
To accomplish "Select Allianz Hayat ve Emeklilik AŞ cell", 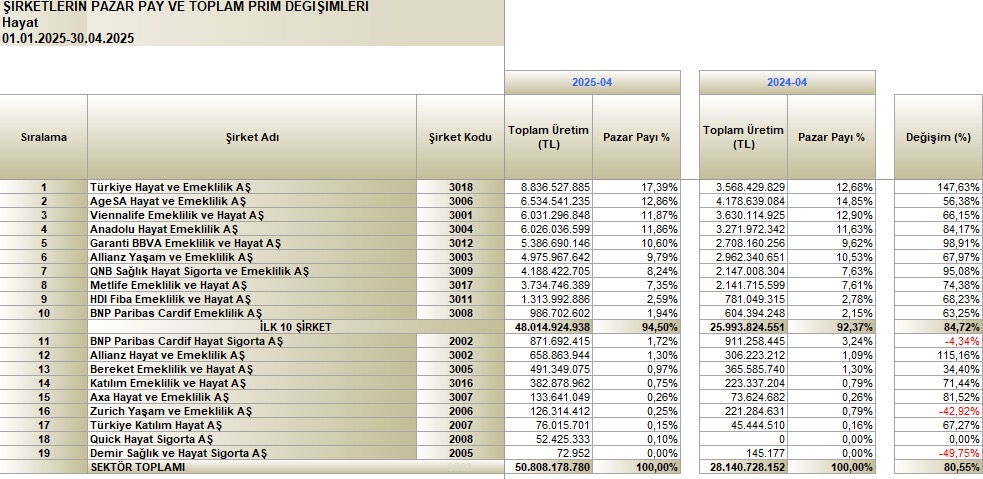I will click(x=252, y=355).
